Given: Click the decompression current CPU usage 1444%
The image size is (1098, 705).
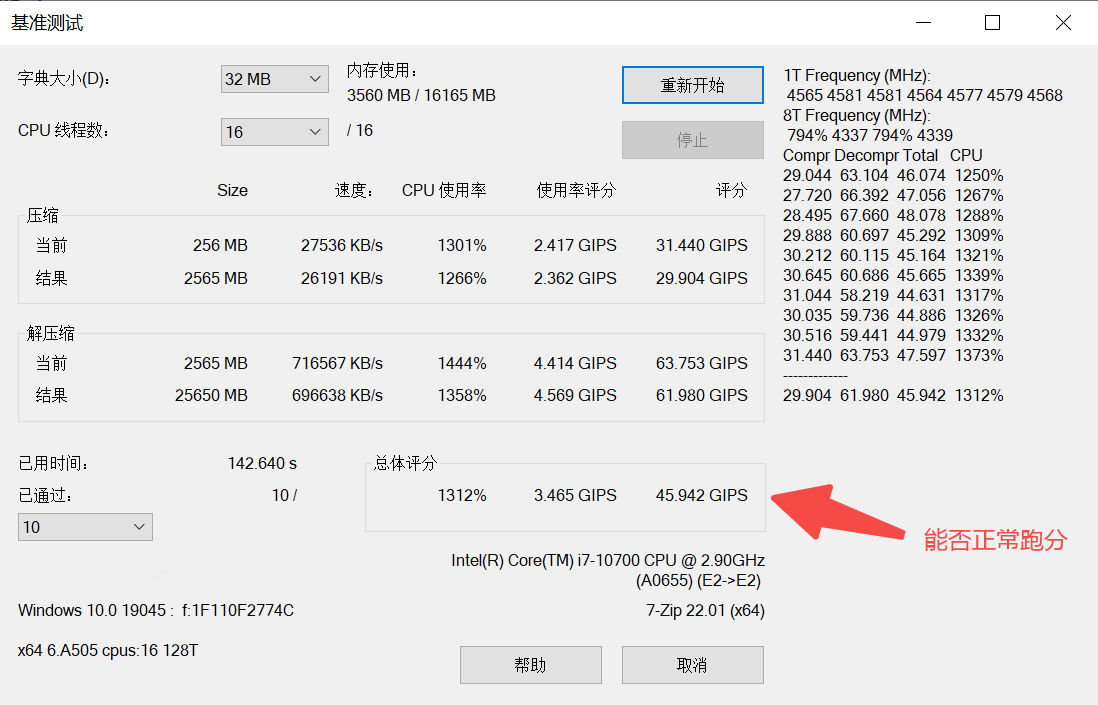Looking at the screenshot, I should tap(462, 363).
